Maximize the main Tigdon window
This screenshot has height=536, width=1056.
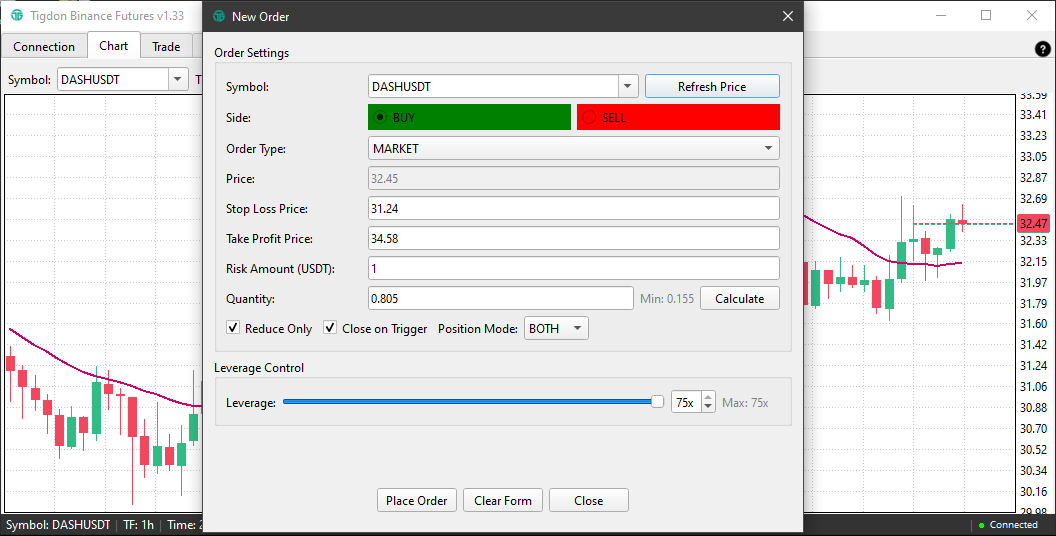[x=986, y=16]
